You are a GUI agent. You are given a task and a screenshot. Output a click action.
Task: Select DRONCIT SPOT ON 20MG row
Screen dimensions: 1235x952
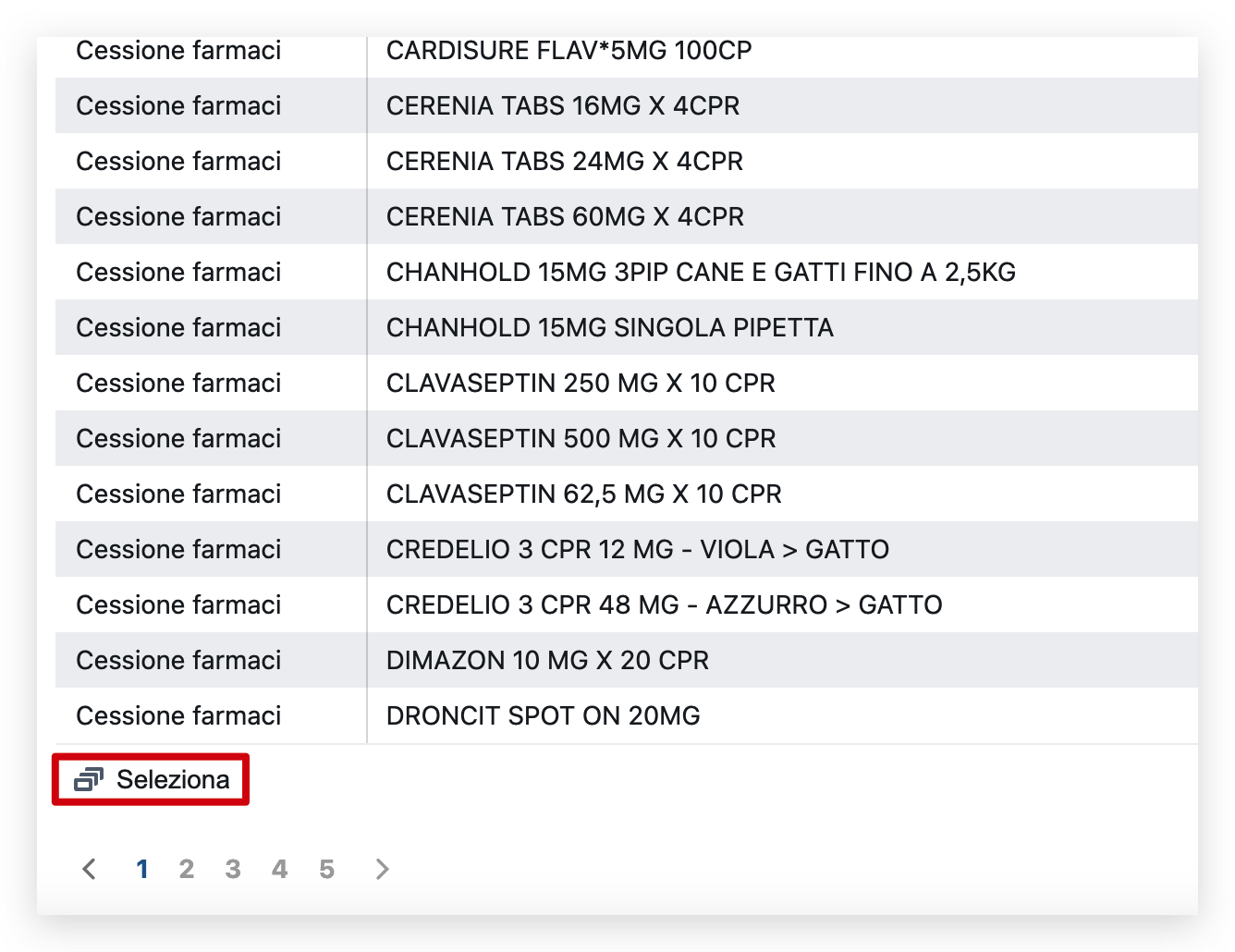(x=543, y=716)
